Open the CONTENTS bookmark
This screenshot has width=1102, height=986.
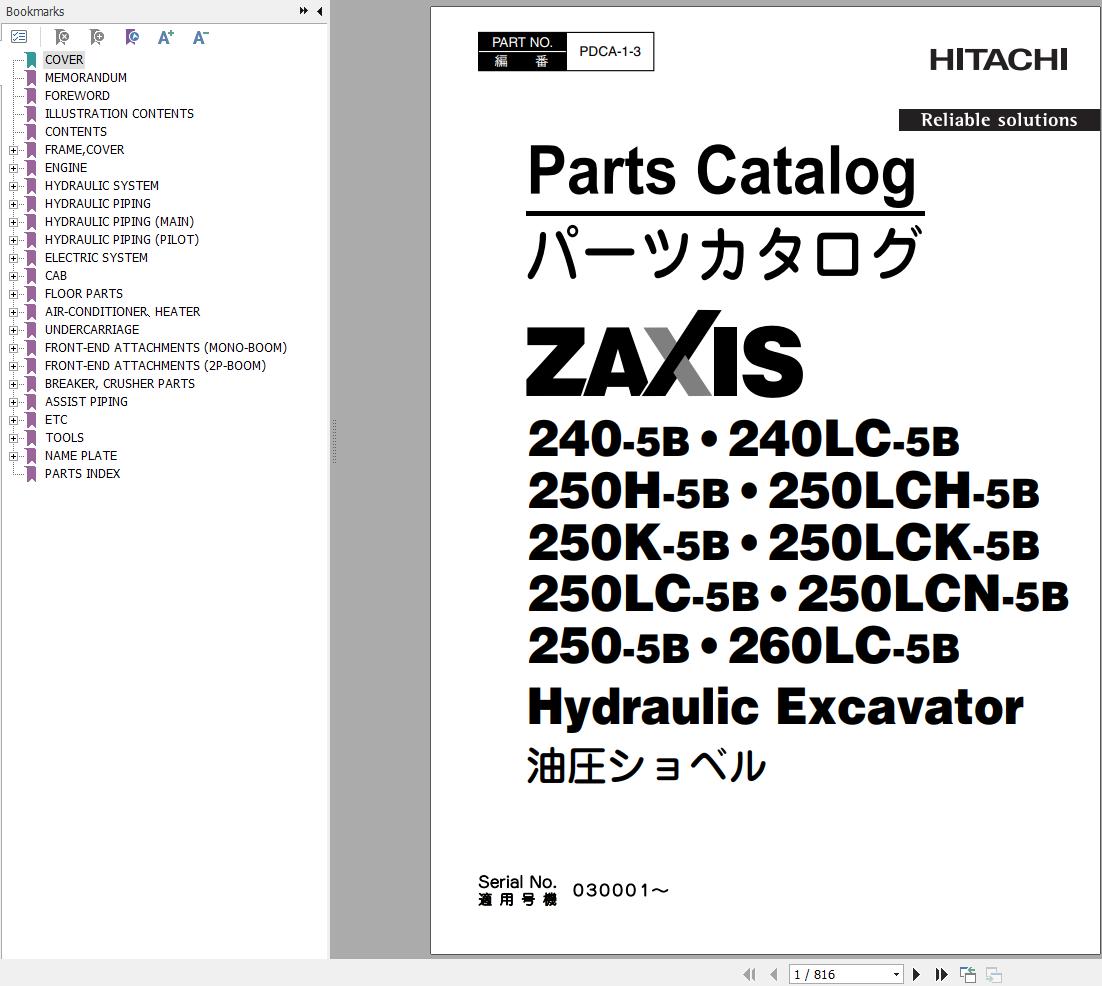coord(76,131)
